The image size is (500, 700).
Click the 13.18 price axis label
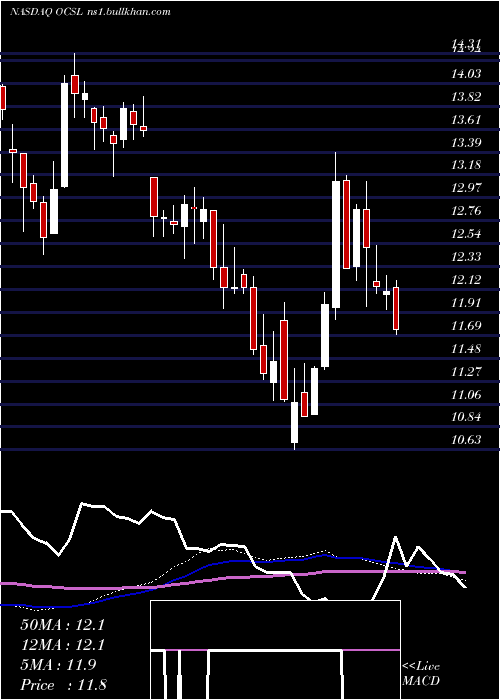tap(466, 165)
